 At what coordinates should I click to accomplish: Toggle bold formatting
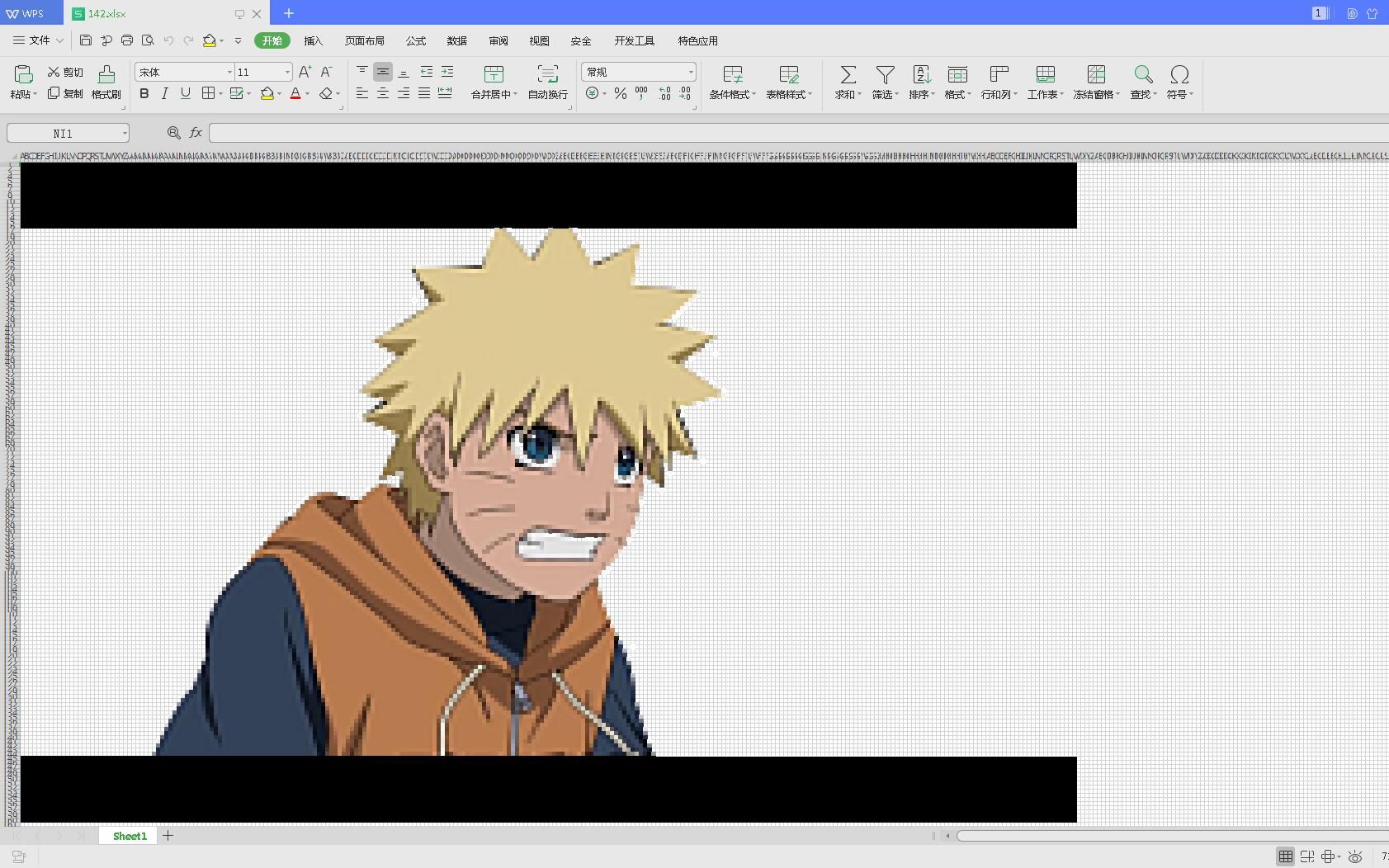click(144, 94)
